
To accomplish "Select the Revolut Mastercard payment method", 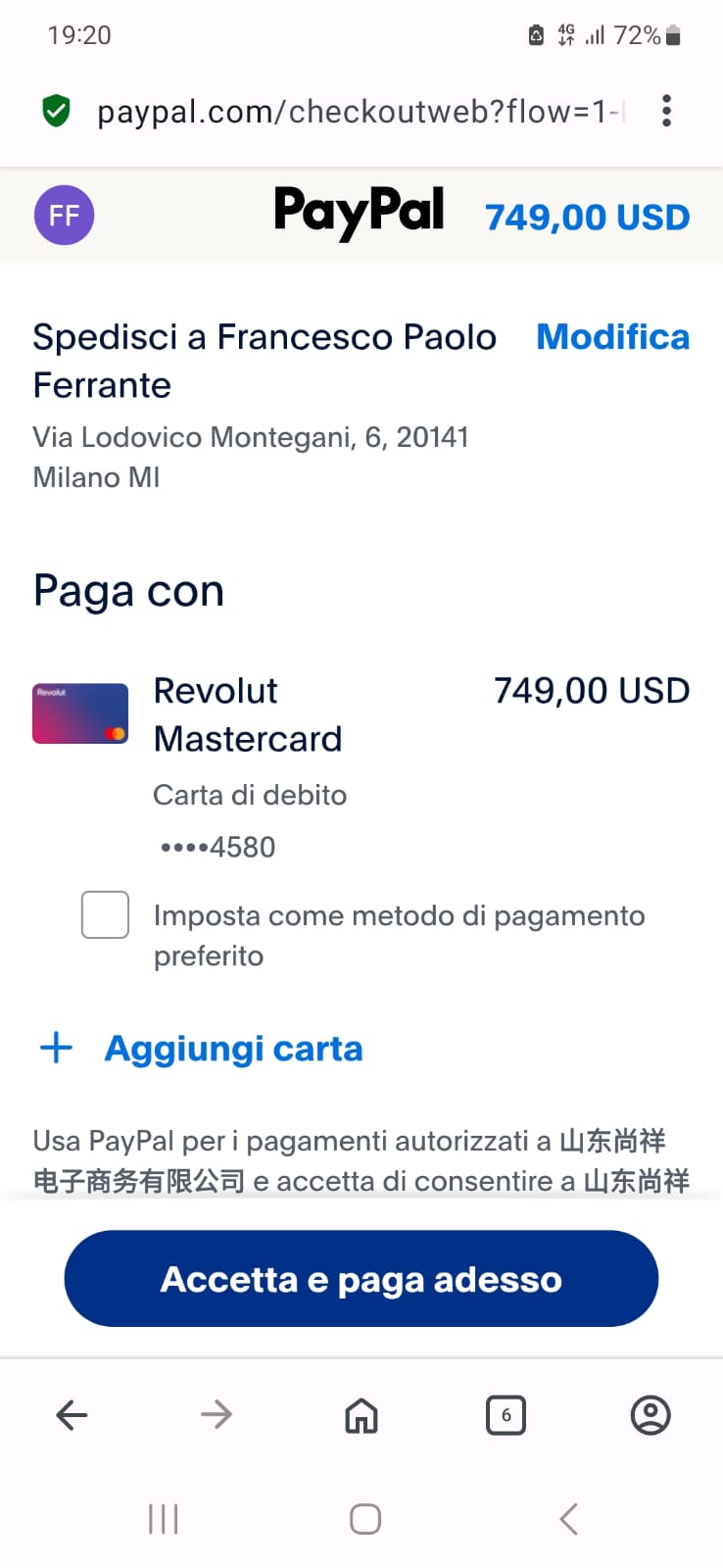I will coord(248,714).
